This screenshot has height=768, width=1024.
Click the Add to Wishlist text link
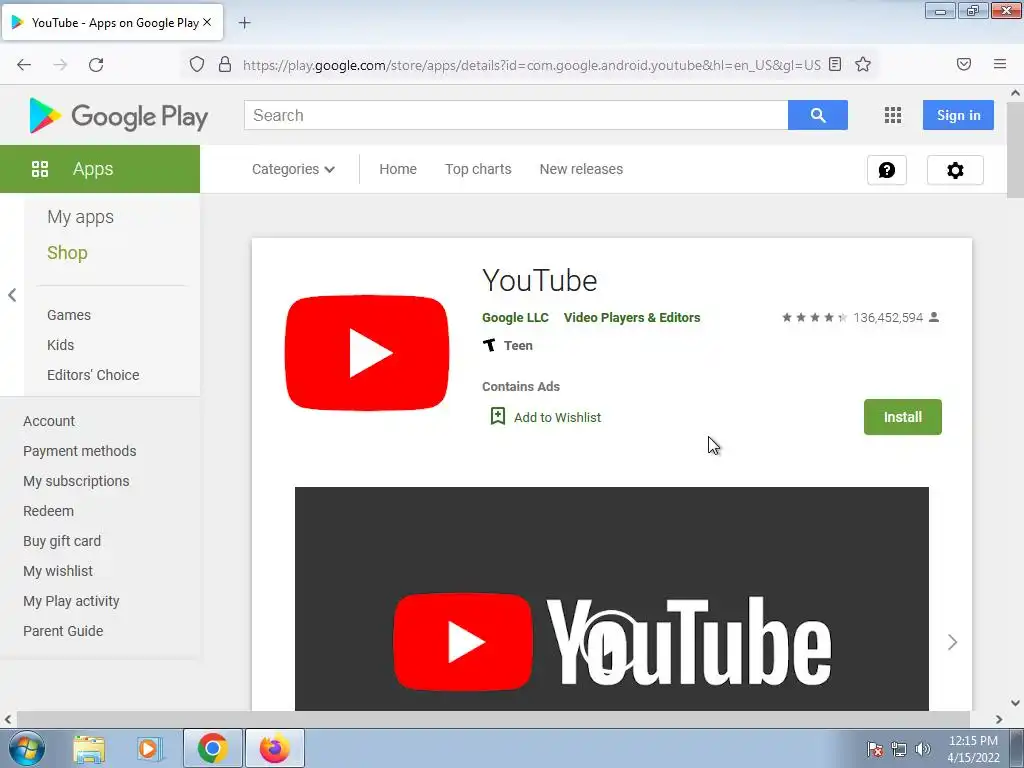(557, 417)
